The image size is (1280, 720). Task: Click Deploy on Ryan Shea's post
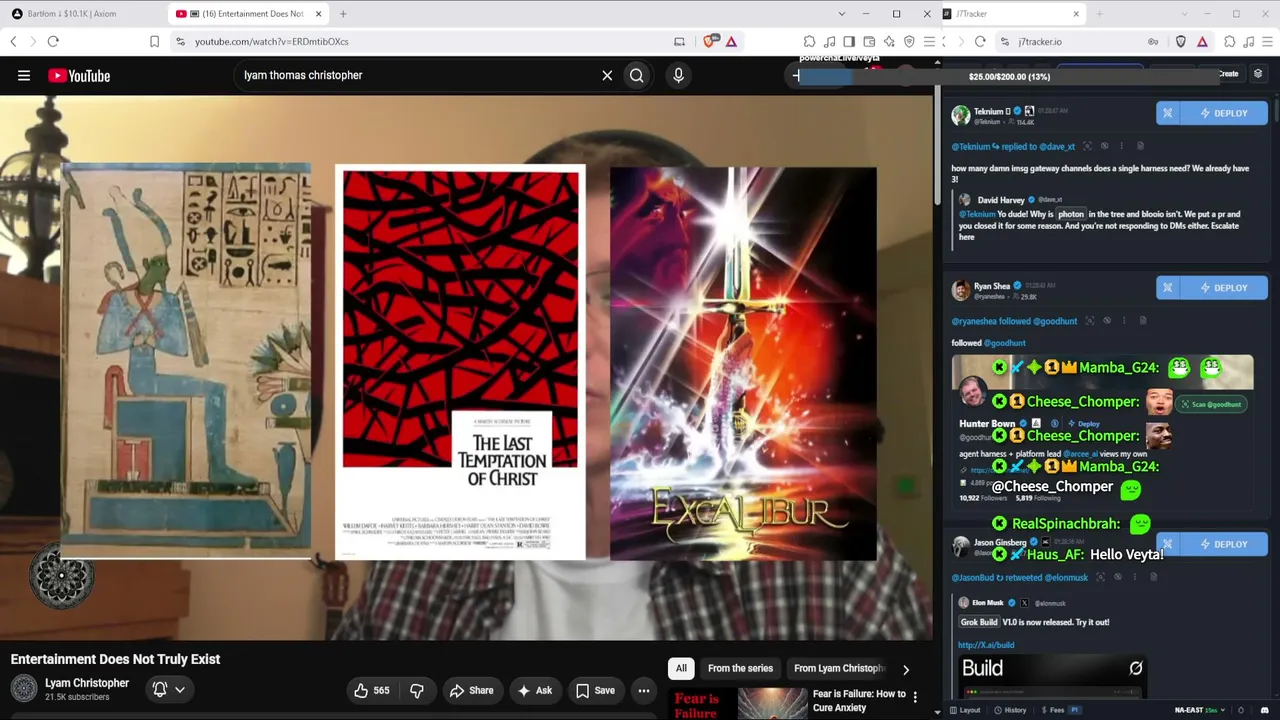tap(1224, 288)
